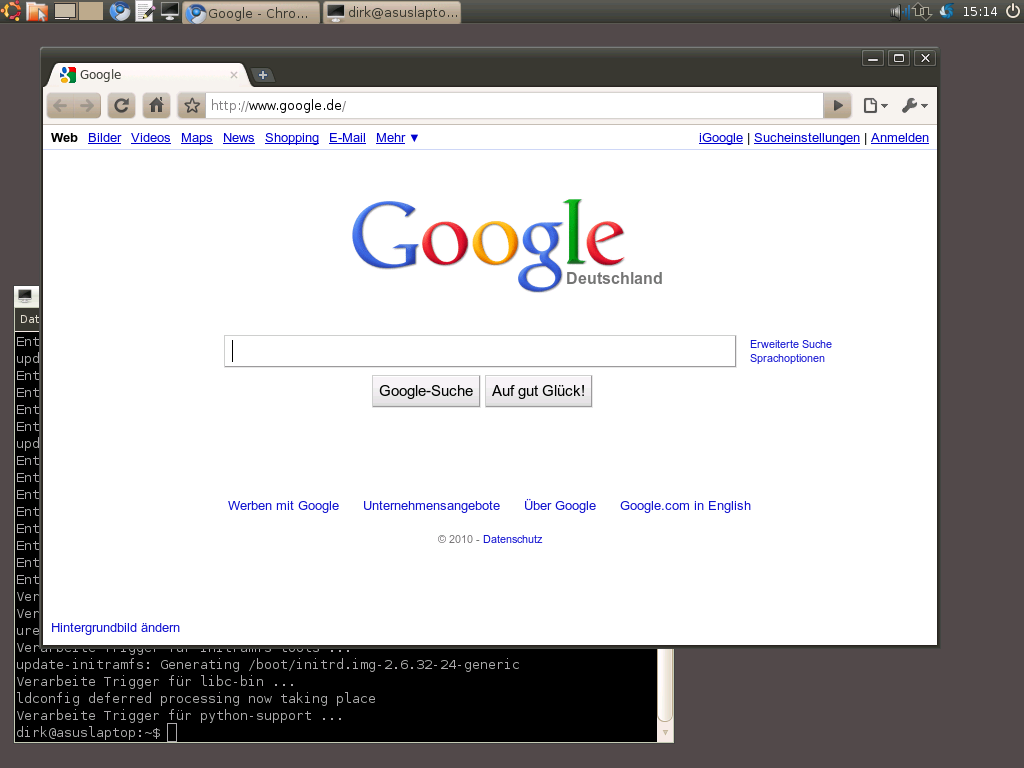Reload the Google page

(121, 105)
